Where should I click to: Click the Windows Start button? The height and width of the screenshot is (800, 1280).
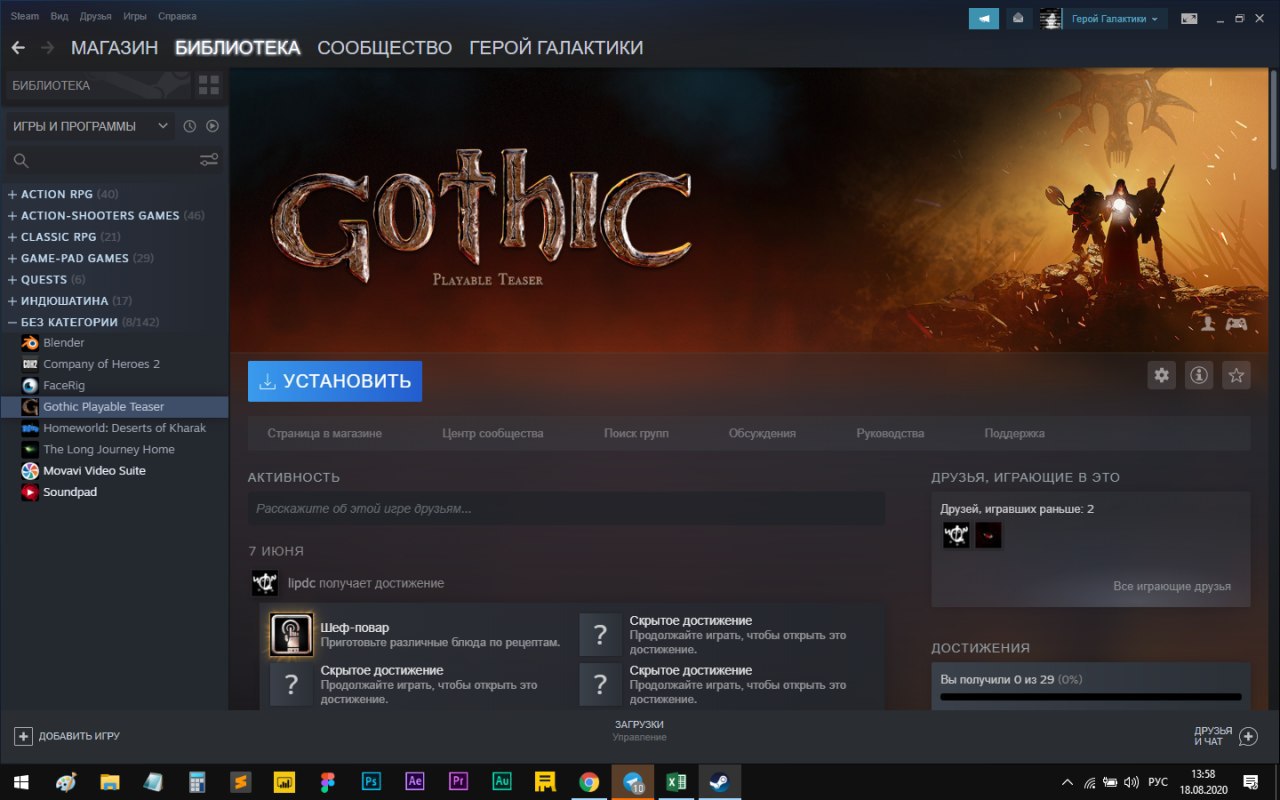pos(20,782)
